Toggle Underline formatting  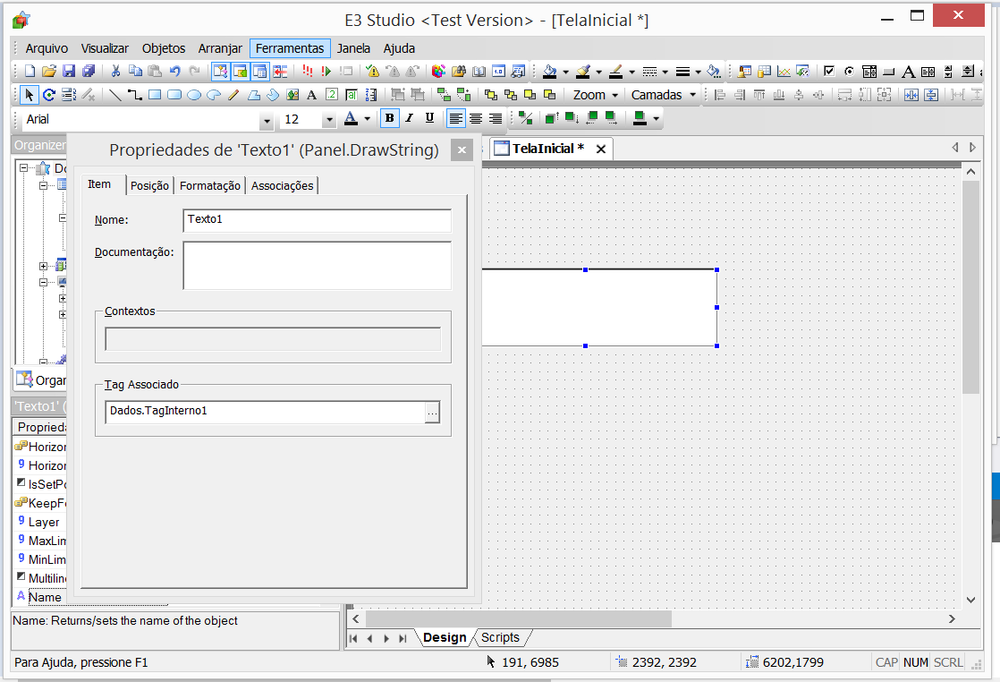pyautogui.click(x=429, y=118)
